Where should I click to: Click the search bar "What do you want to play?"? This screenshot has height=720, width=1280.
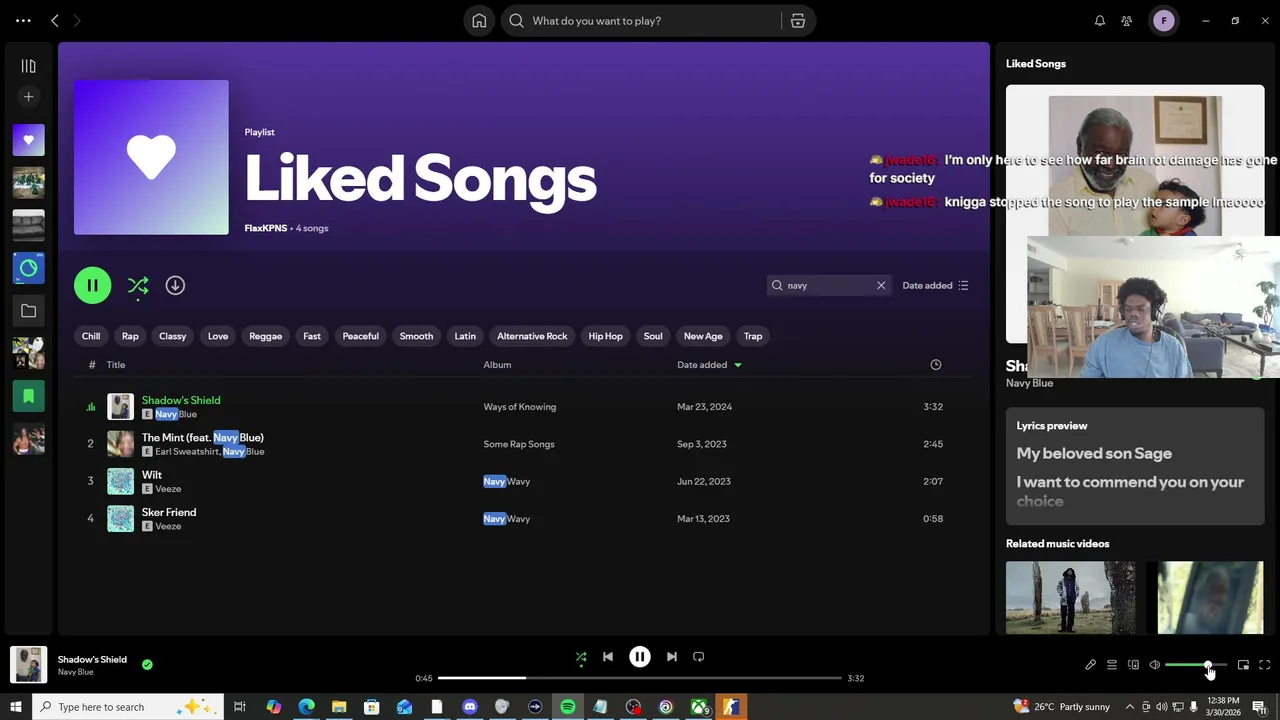pos(640,21)
